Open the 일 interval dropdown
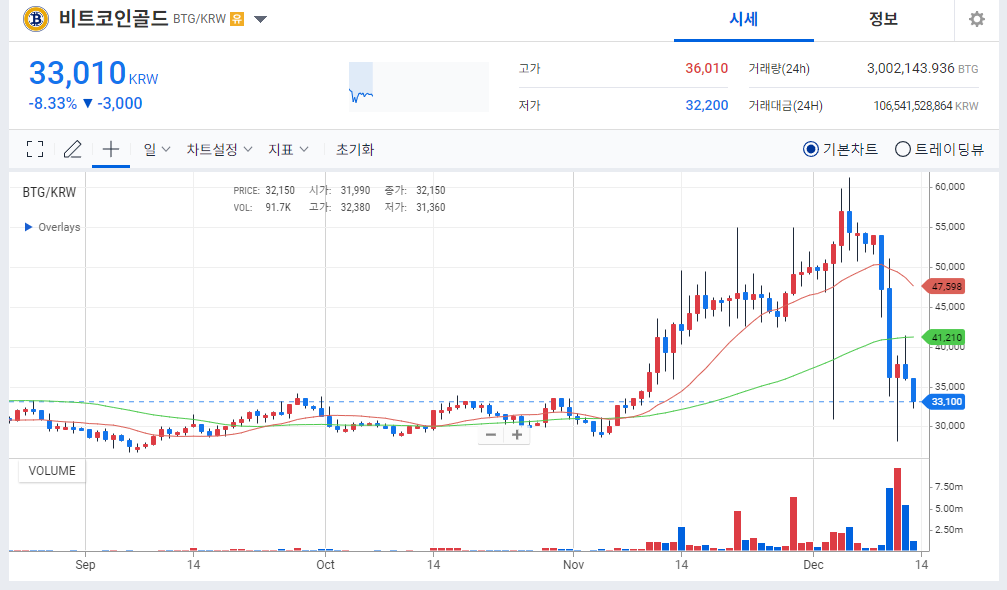Screen dimensions: 1007x590 (157, 149)
